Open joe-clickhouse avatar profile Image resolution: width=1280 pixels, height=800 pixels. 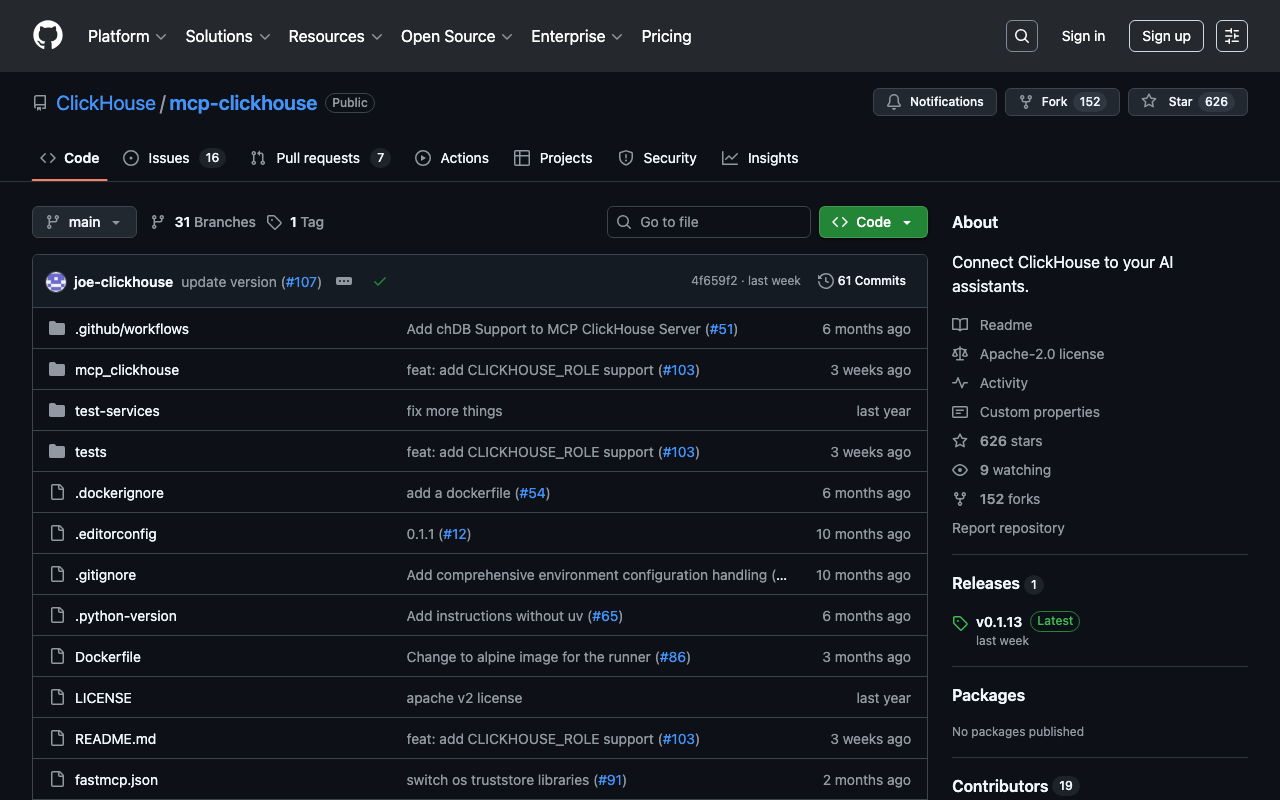(x=56, y=282)
